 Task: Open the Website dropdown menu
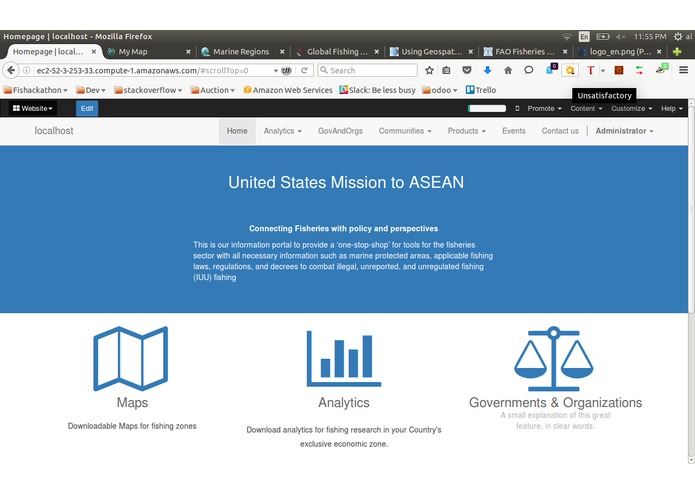pyautogui.click(x=32, y=109)
